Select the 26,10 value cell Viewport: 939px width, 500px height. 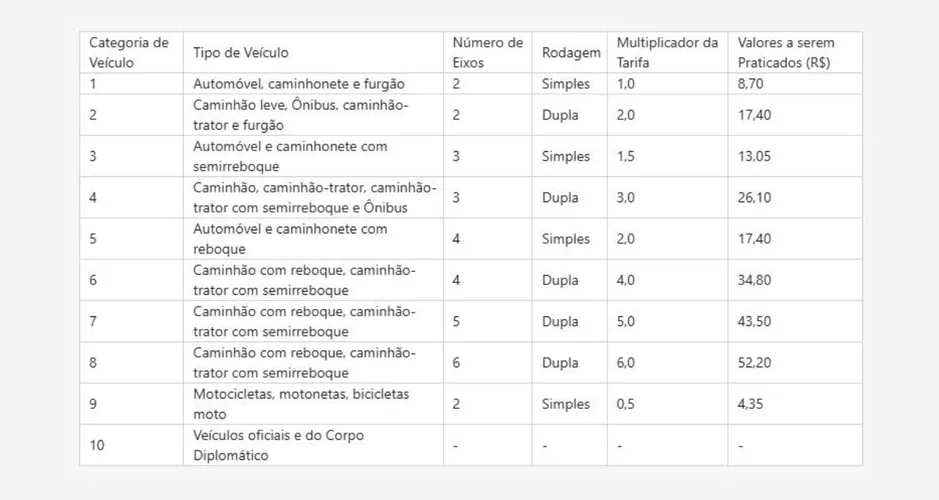point(753,198)
